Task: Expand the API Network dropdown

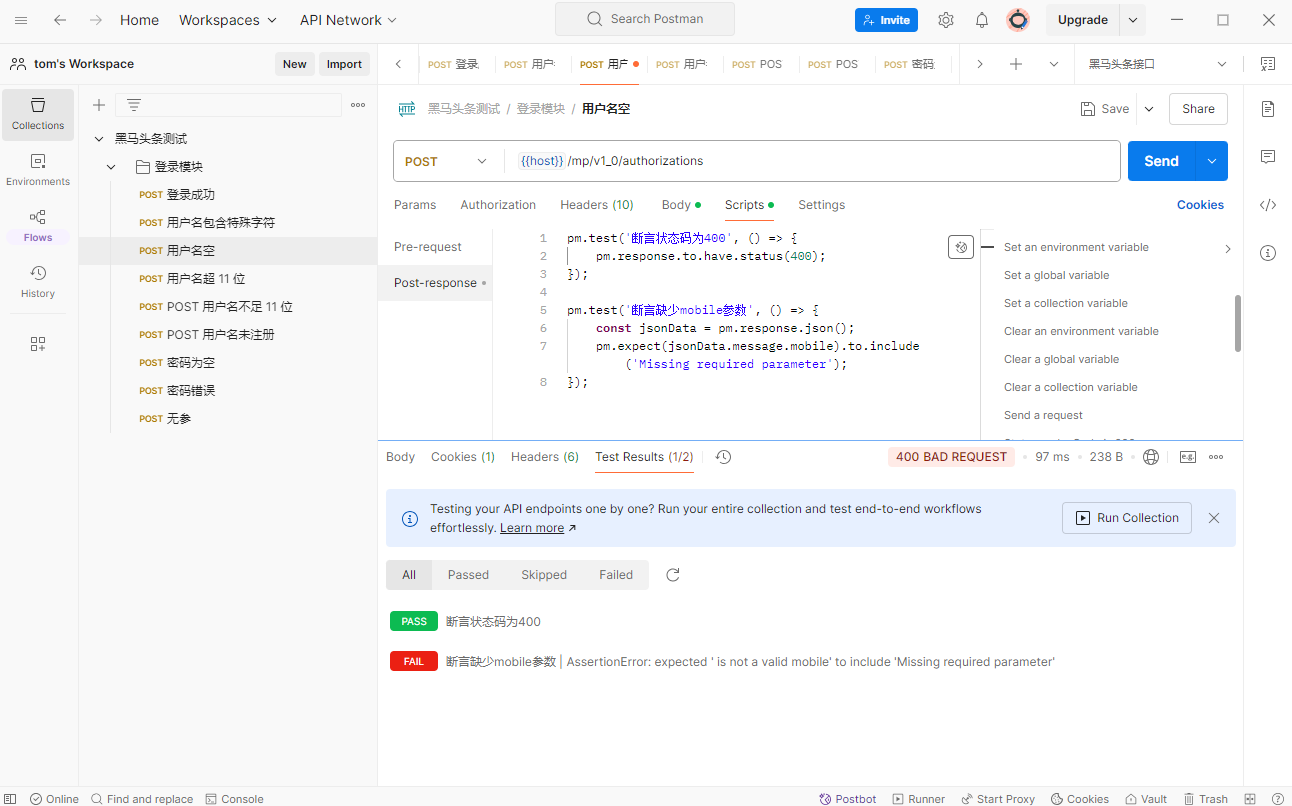Action: click(348, 20)
